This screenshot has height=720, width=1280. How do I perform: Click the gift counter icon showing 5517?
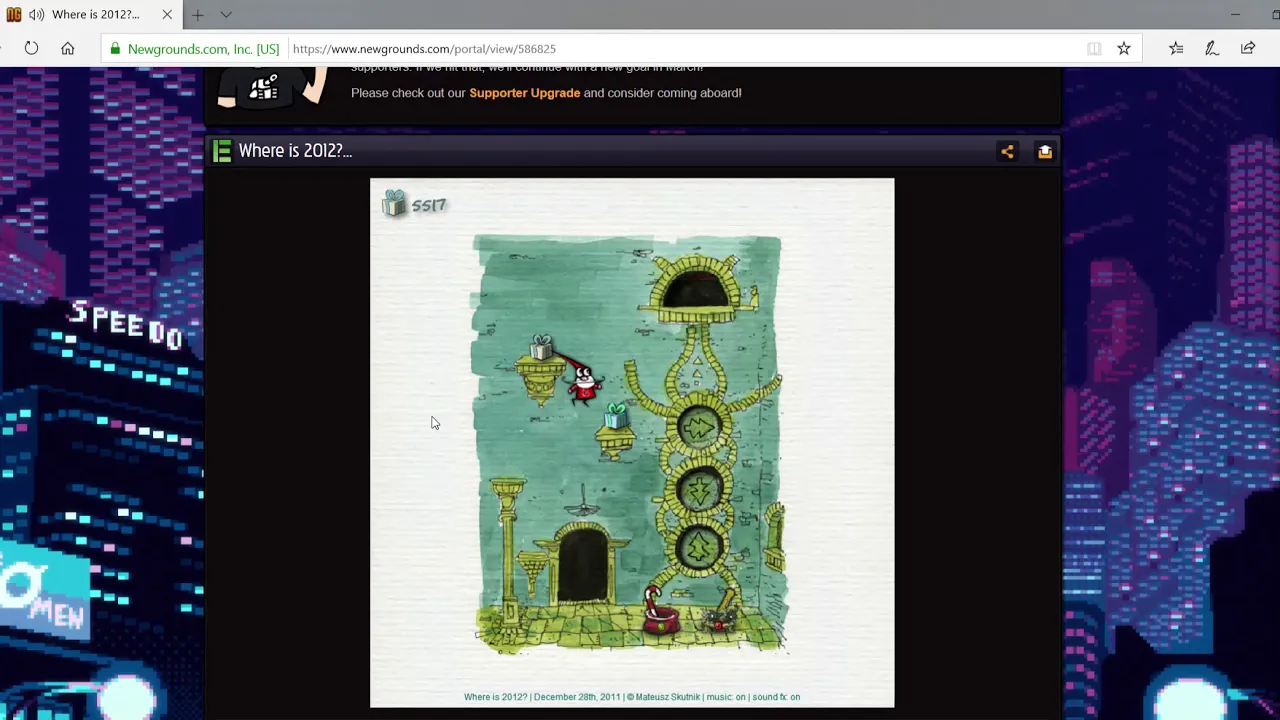tap(414, 204)
